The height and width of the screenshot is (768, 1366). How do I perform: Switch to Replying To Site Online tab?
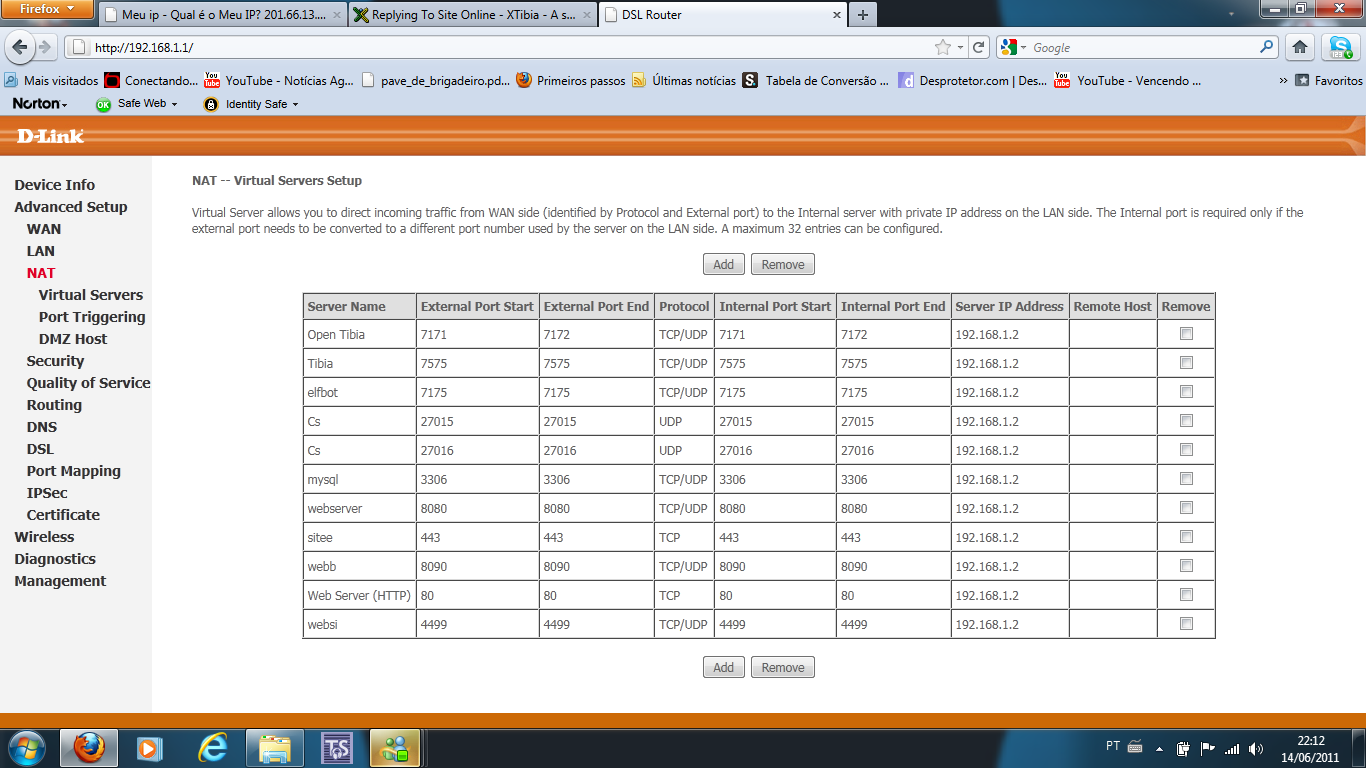(473, 15)
